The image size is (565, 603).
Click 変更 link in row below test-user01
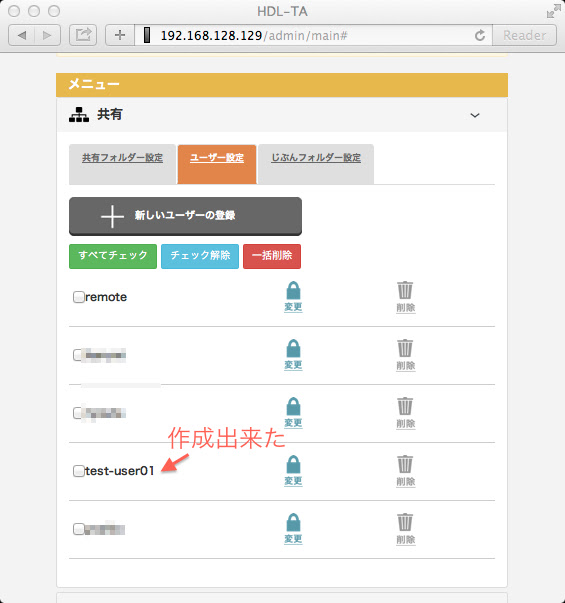pos(293,539)
